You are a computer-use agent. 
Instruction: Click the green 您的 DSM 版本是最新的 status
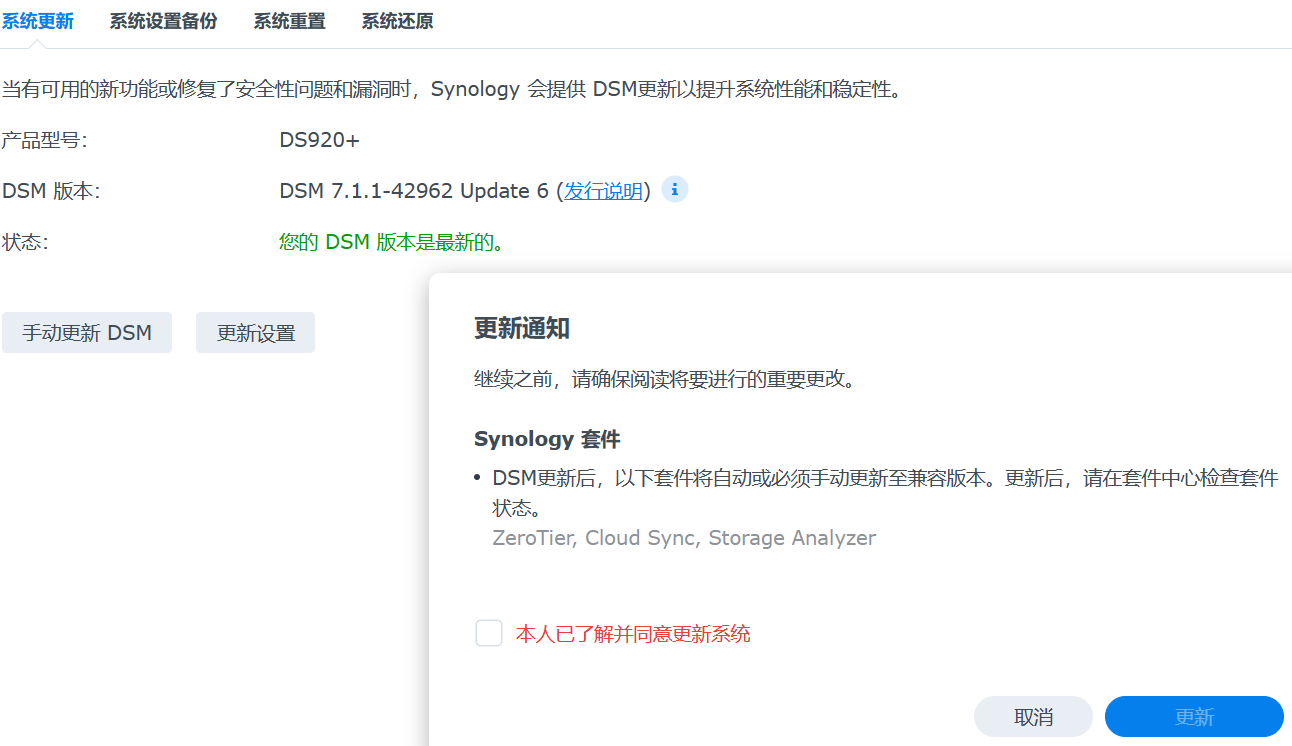point(391,242)
